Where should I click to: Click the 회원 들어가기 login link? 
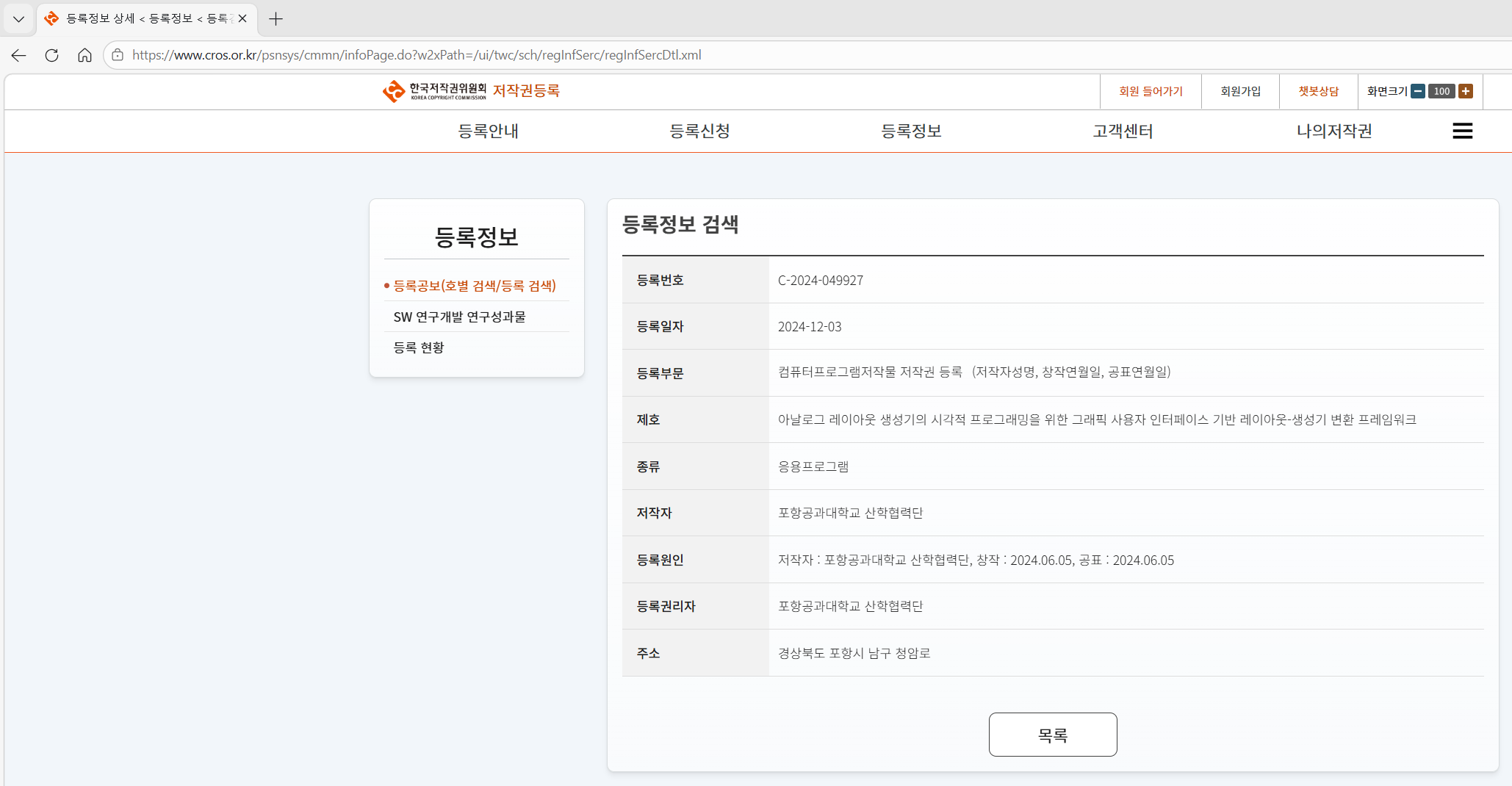[x=1151, y=91]
